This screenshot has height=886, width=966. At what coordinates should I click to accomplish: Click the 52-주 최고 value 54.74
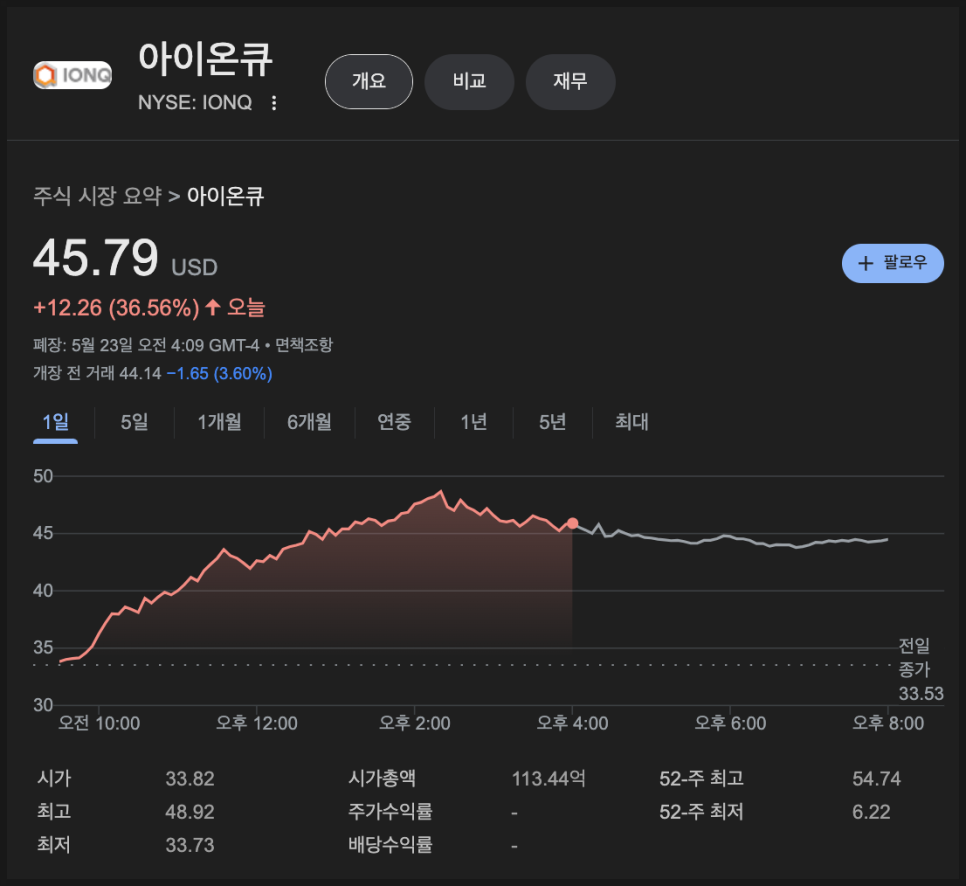click(x=876, y=779)
